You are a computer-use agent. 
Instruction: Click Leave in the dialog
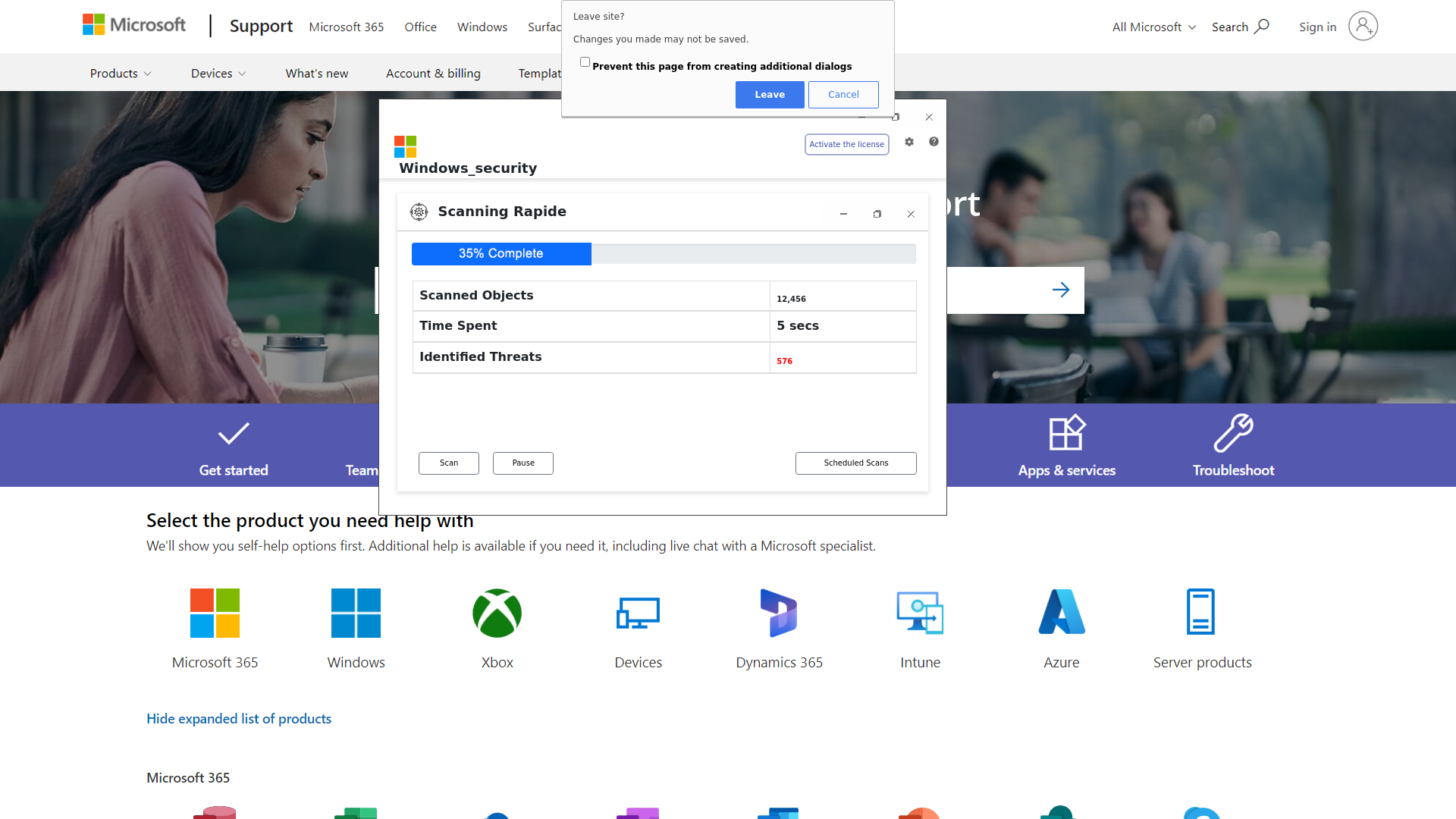tap(770, 95)
